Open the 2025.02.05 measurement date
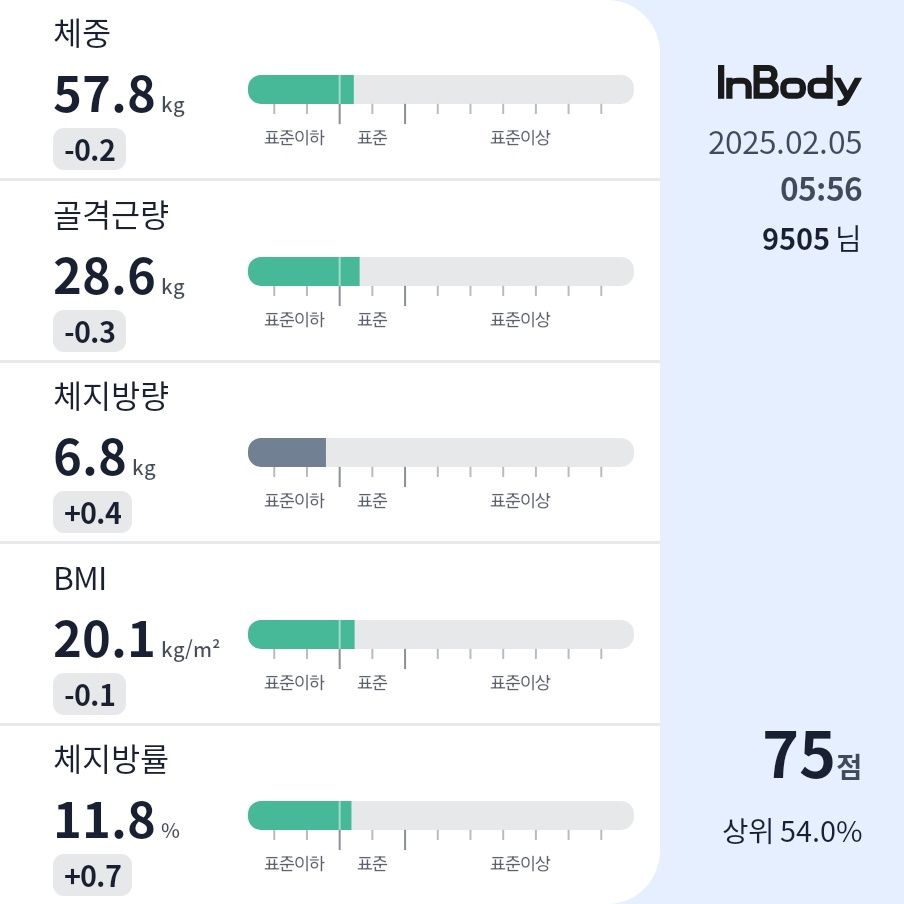Image resolution: width=904 pixels, height=904 pixels. [785, 142]
